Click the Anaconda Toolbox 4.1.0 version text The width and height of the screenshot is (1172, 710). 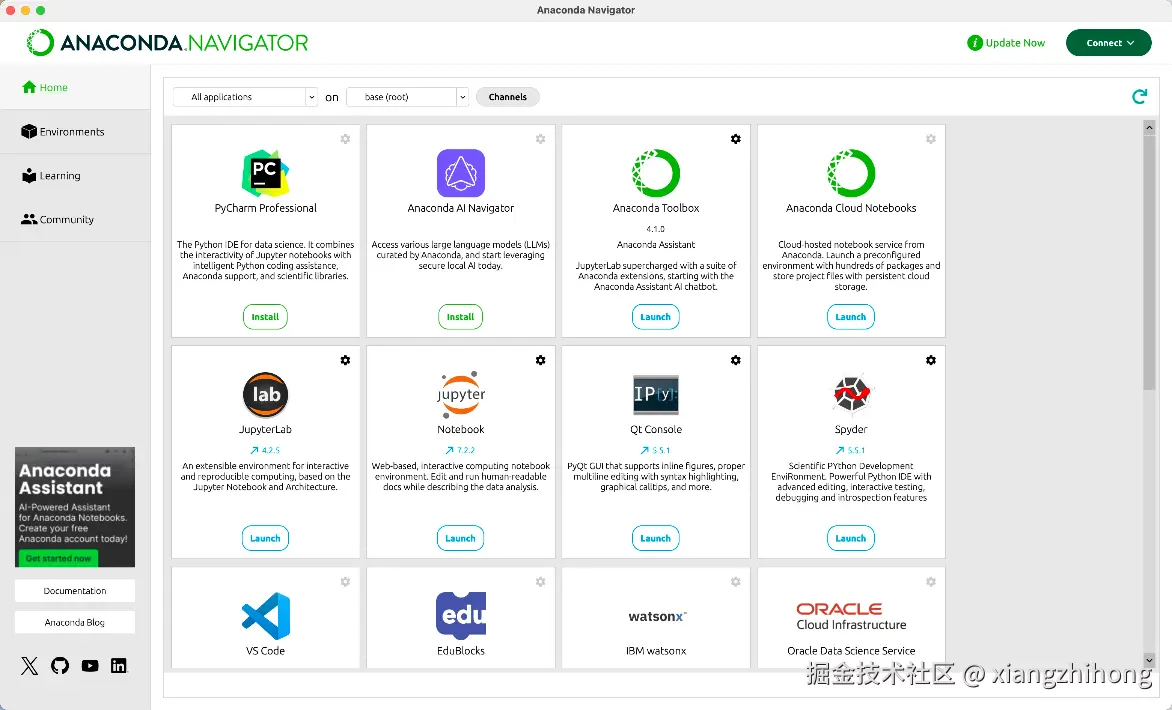pyautogui.click(x=656, y=229)
